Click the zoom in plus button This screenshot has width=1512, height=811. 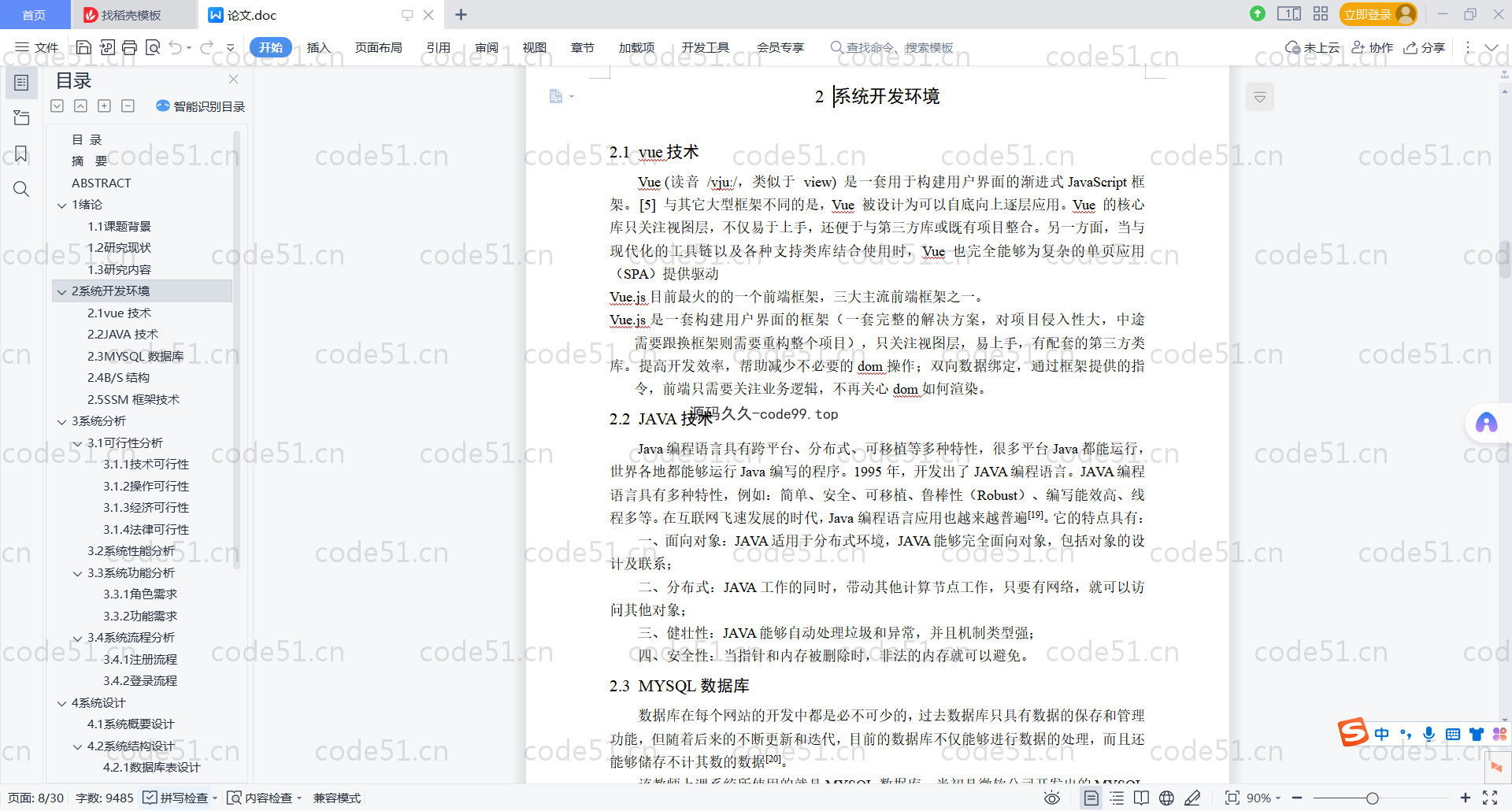pyautogui.click(x=1465, y=798)
